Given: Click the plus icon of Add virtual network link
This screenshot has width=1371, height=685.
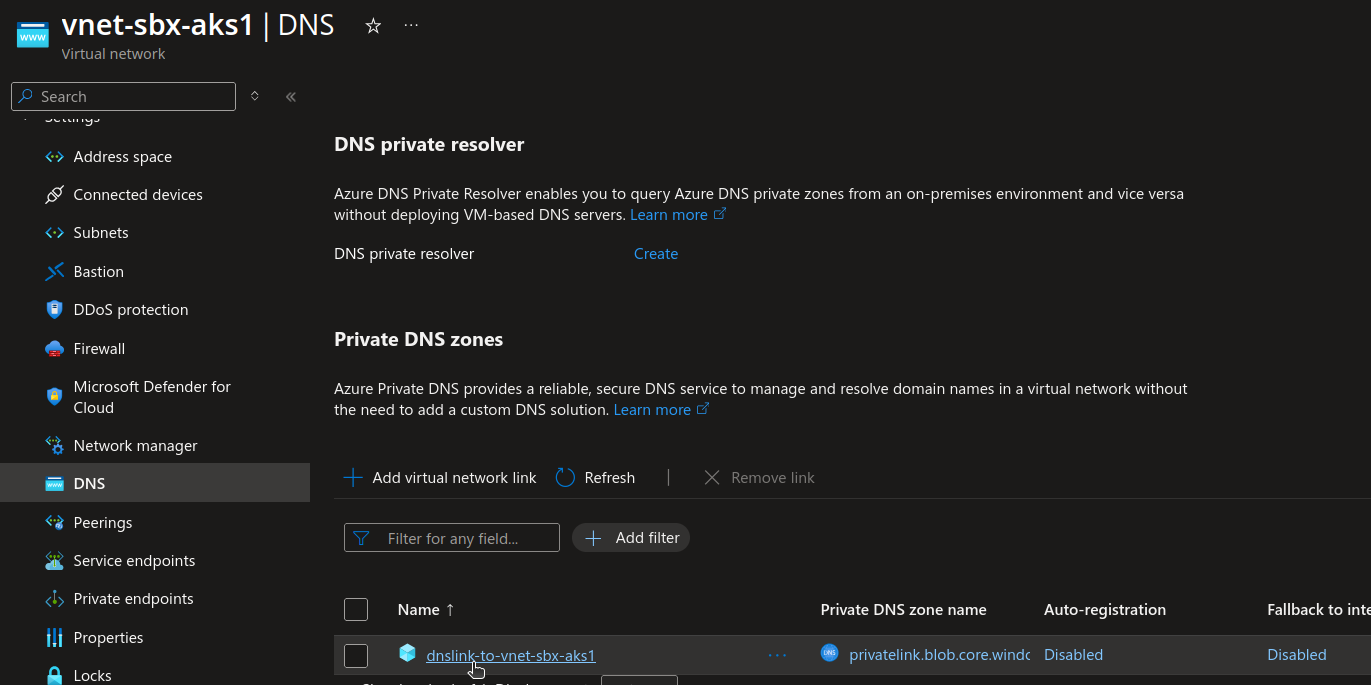Looking at the screenshot, I should (x=353, y=478).
